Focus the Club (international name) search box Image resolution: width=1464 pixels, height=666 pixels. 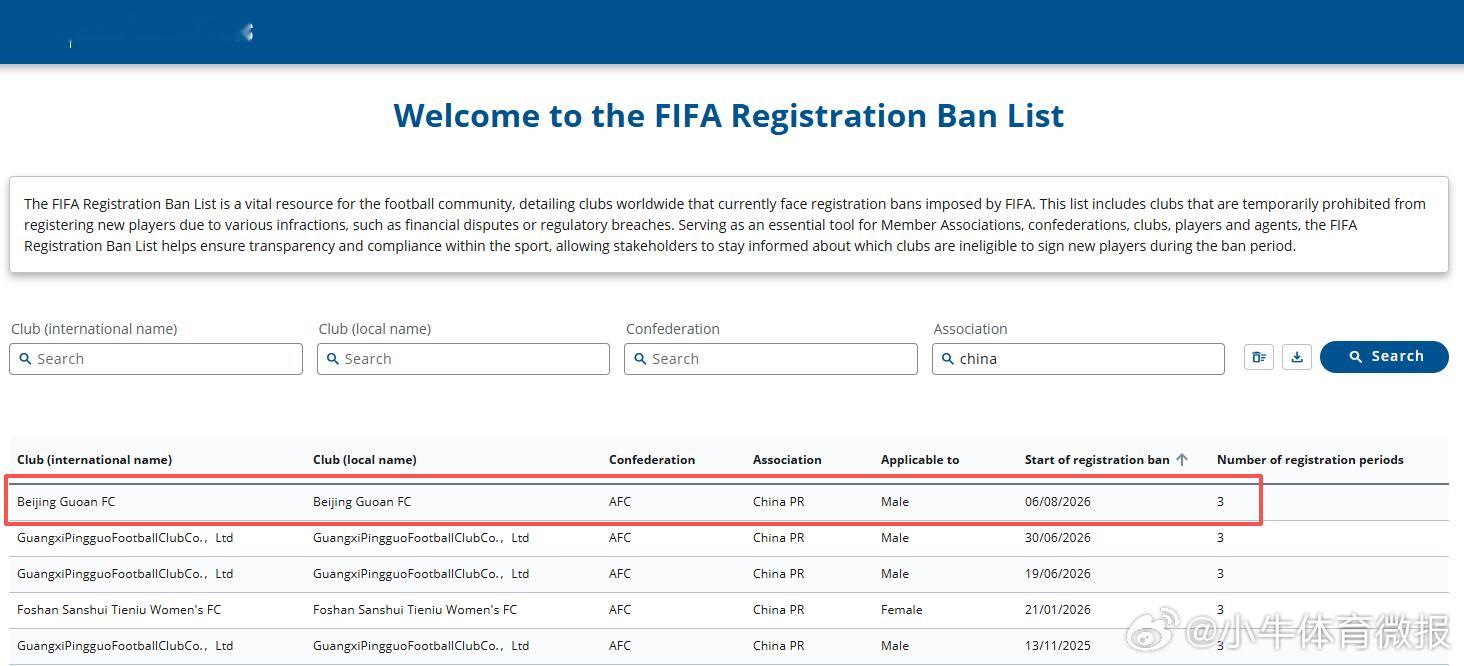click(156, 359)
